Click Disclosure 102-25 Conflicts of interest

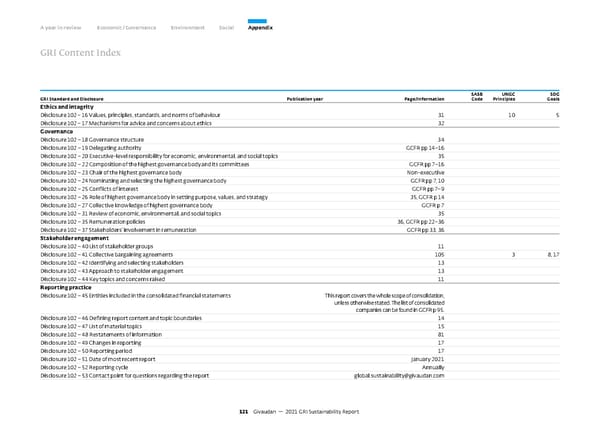[103, 188]
